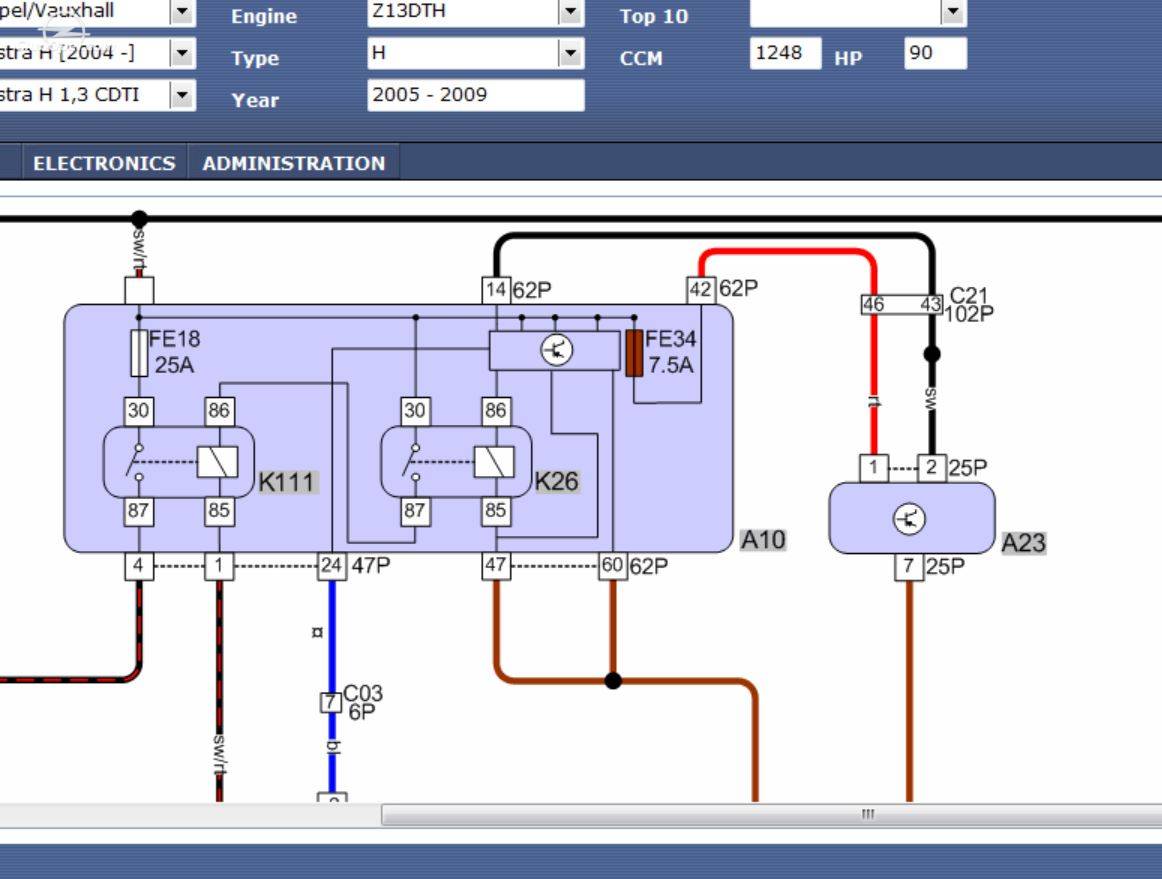Click the junction node on the top bus line
This screenshot has width=1162, height=879.
[139, 219]
